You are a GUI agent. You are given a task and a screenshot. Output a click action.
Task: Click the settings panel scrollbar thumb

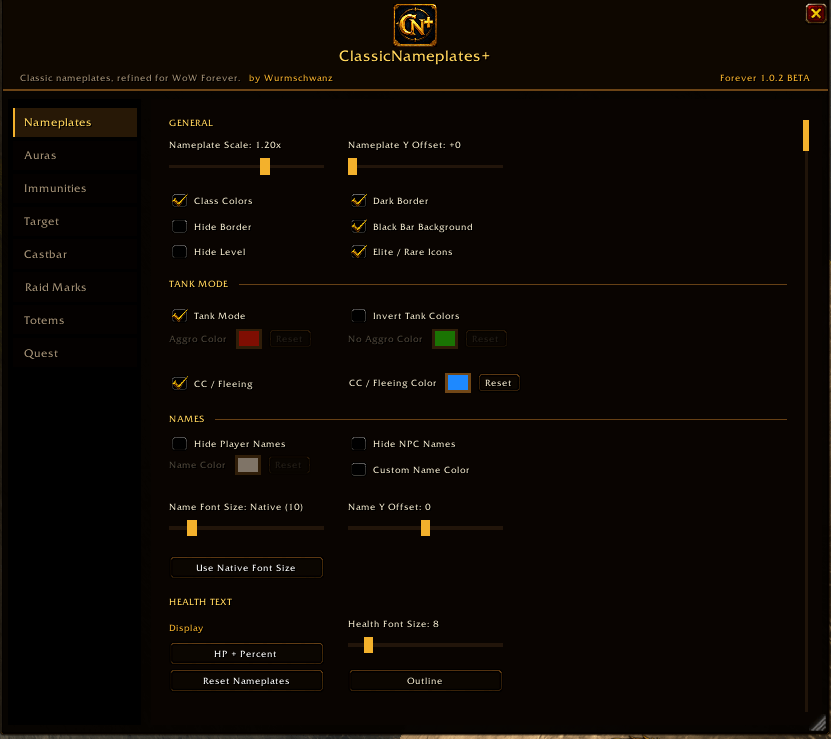(806, 136)
